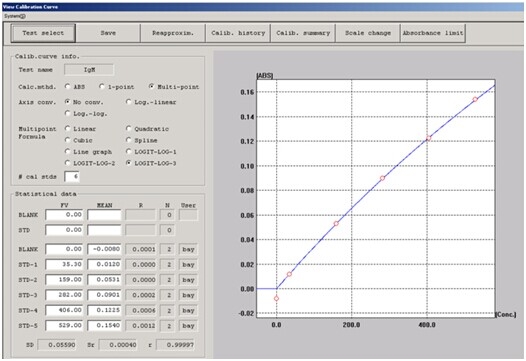Click the STD-4 FV field 406.00
This screenshot has width=526, height=361.
[x=64, y=310]
